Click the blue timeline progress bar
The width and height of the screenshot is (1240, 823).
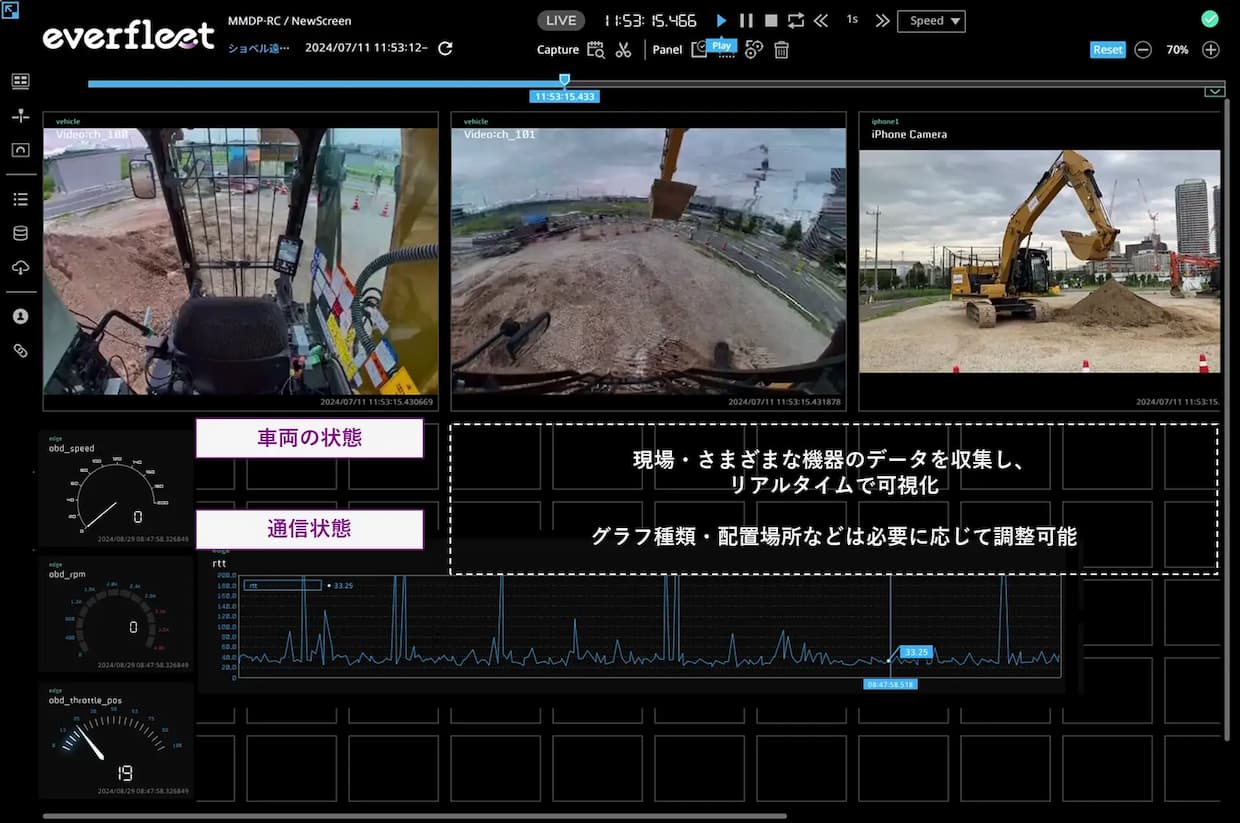(x=325, y=83)
